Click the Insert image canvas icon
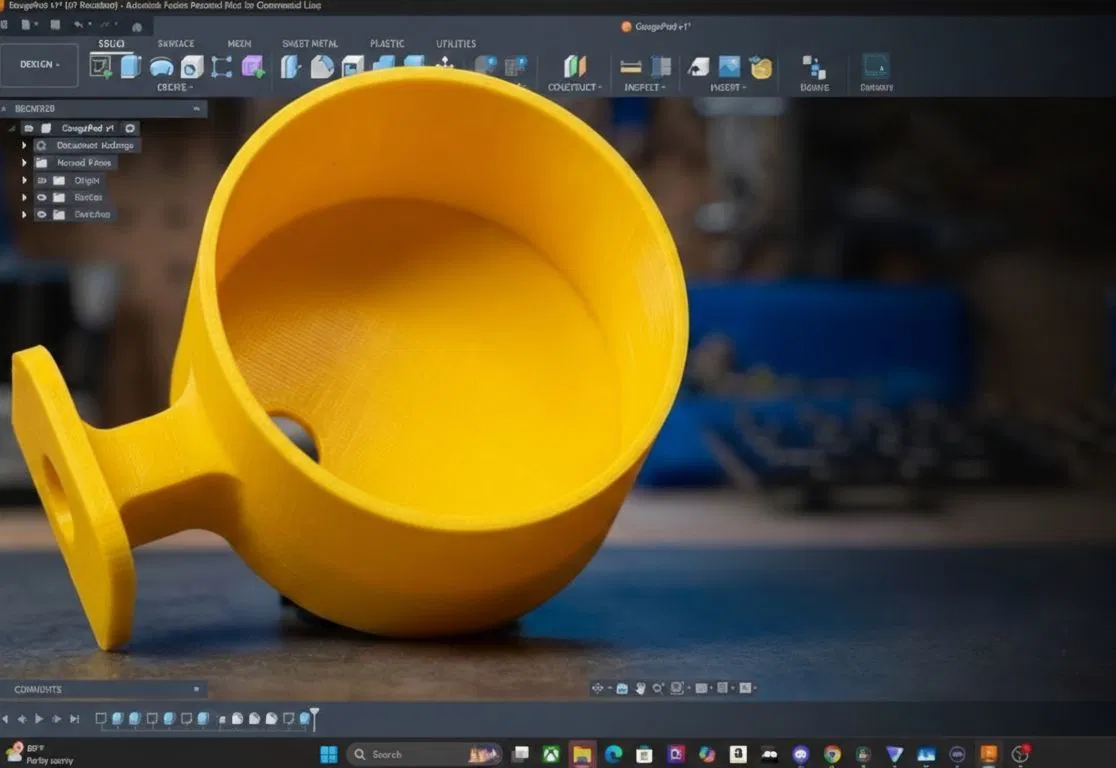The height and width of the screenshot is (768, 1116). (x=730, y=67)
